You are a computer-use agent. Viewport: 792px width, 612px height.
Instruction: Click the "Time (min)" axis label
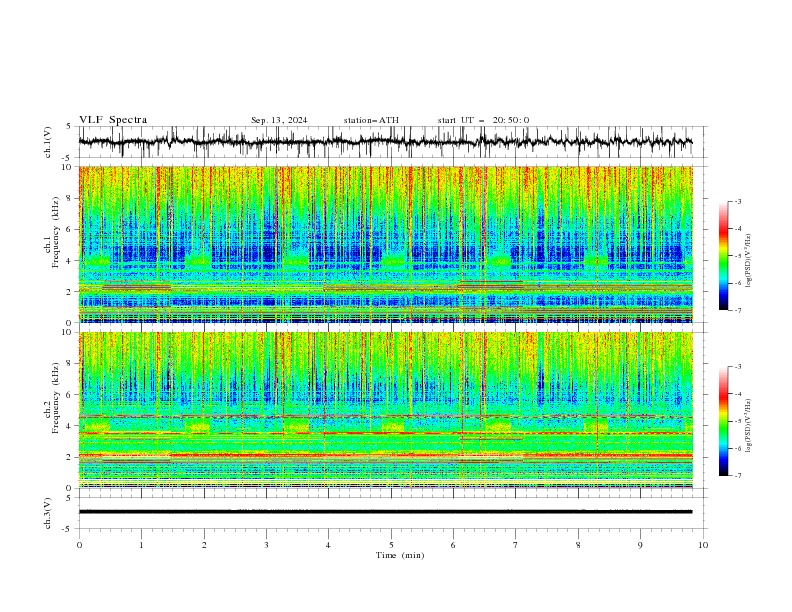400,555
